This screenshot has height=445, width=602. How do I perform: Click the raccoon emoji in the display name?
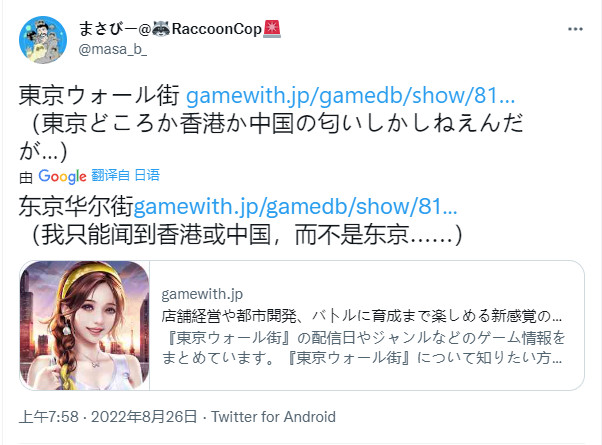(161, 28)
